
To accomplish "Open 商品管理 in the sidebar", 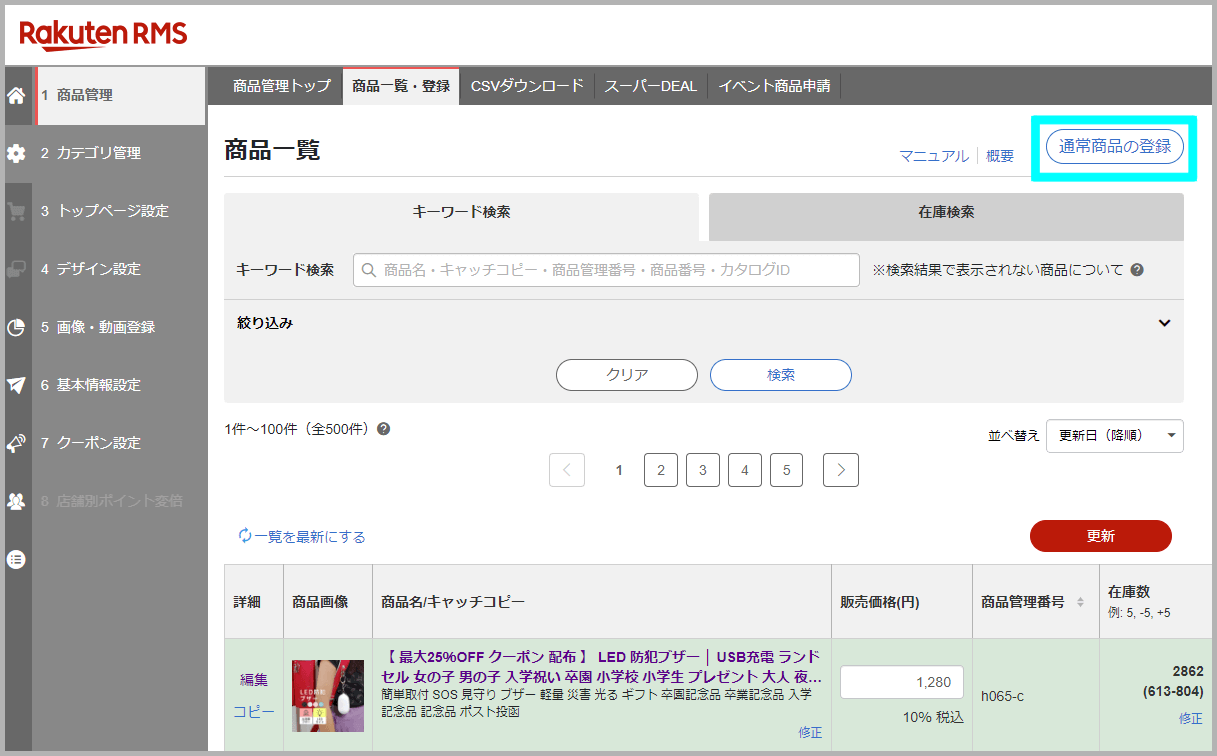I will [x=121, y=96].
